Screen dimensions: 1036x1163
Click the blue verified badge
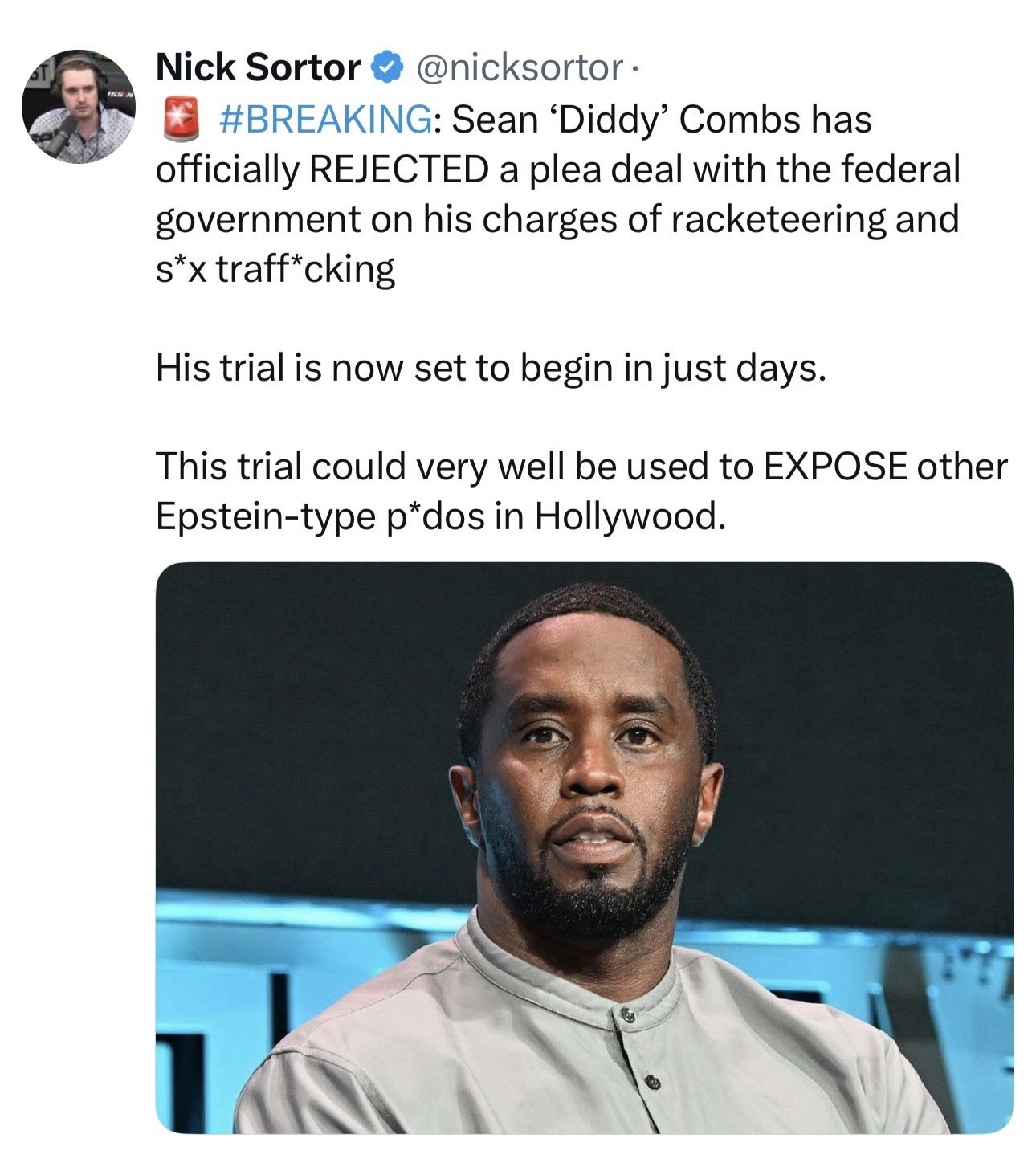point(386,67)
